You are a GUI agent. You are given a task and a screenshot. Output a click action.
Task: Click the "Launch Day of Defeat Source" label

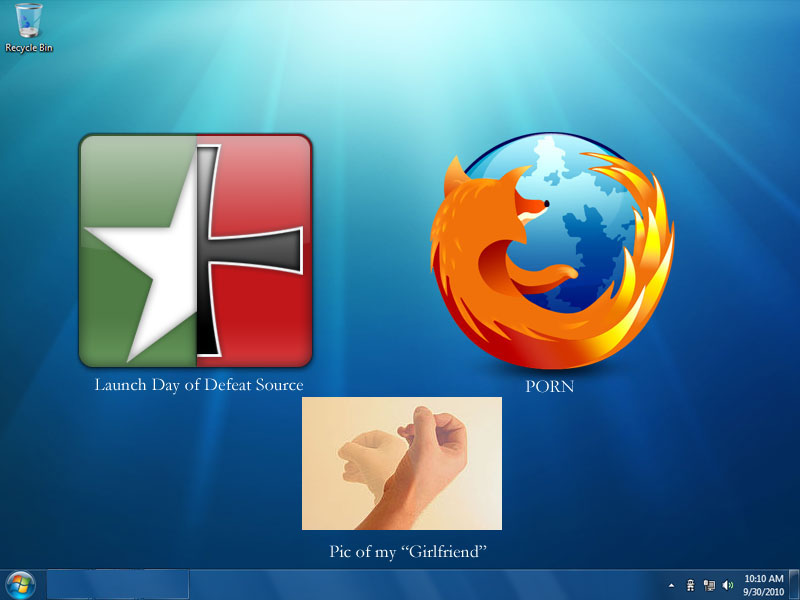[199, 385]
